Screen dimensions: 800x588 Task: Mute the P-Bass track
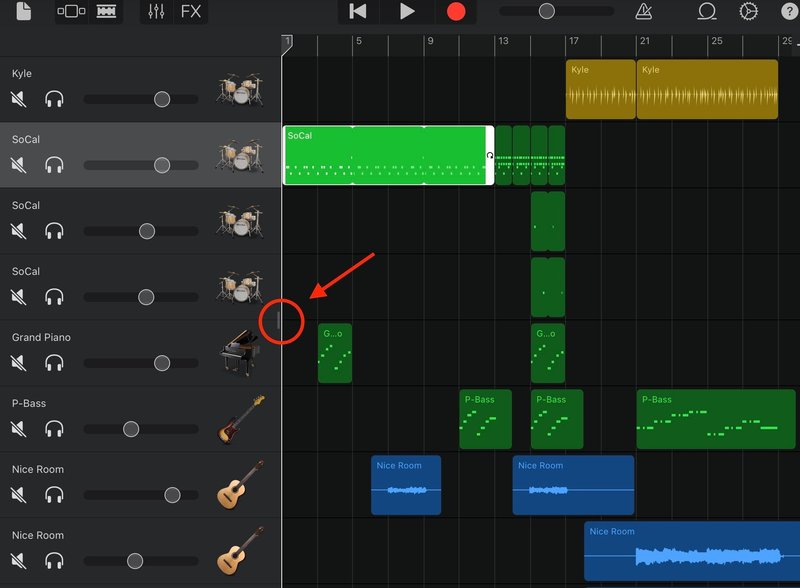tap(19, 429)
